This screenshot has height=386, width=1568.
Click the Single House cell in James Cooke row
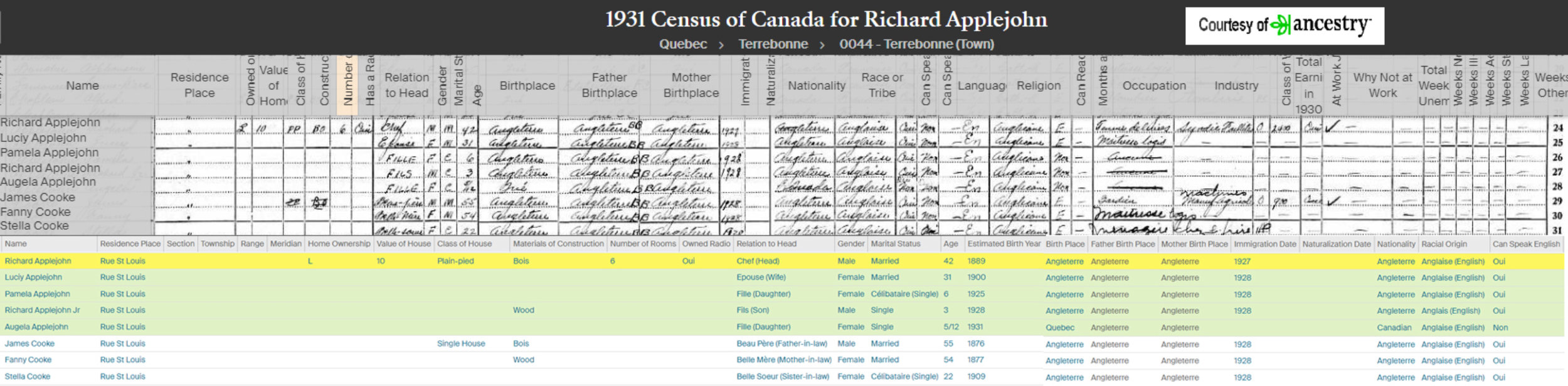click(x=461, y=343)
